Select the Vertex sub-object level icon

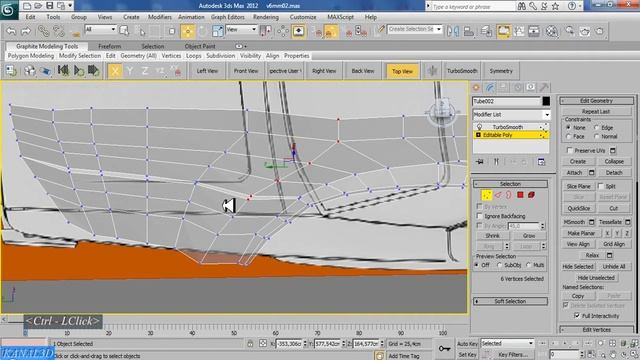[x=486, y=195]
